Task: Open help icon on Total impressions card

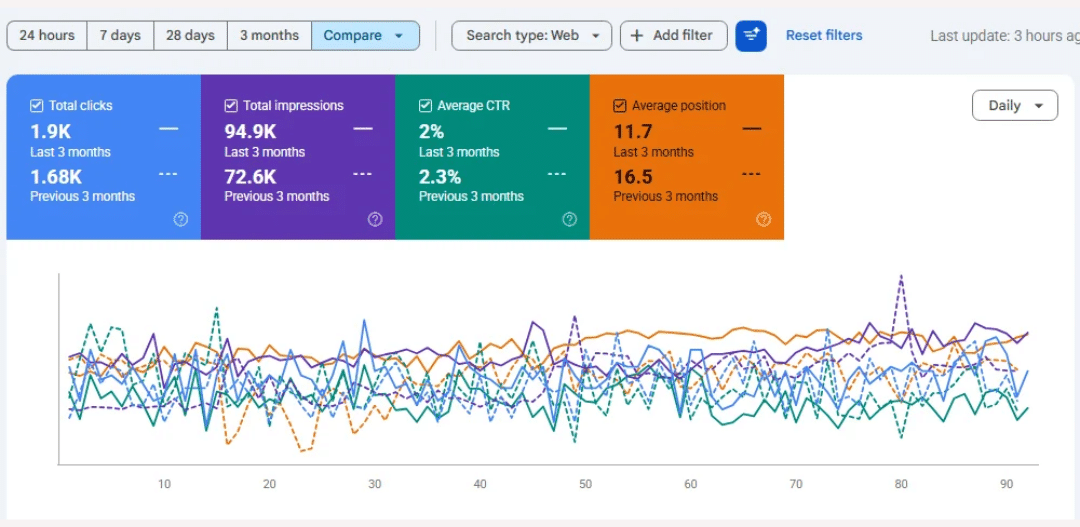Action: [375, 220]
